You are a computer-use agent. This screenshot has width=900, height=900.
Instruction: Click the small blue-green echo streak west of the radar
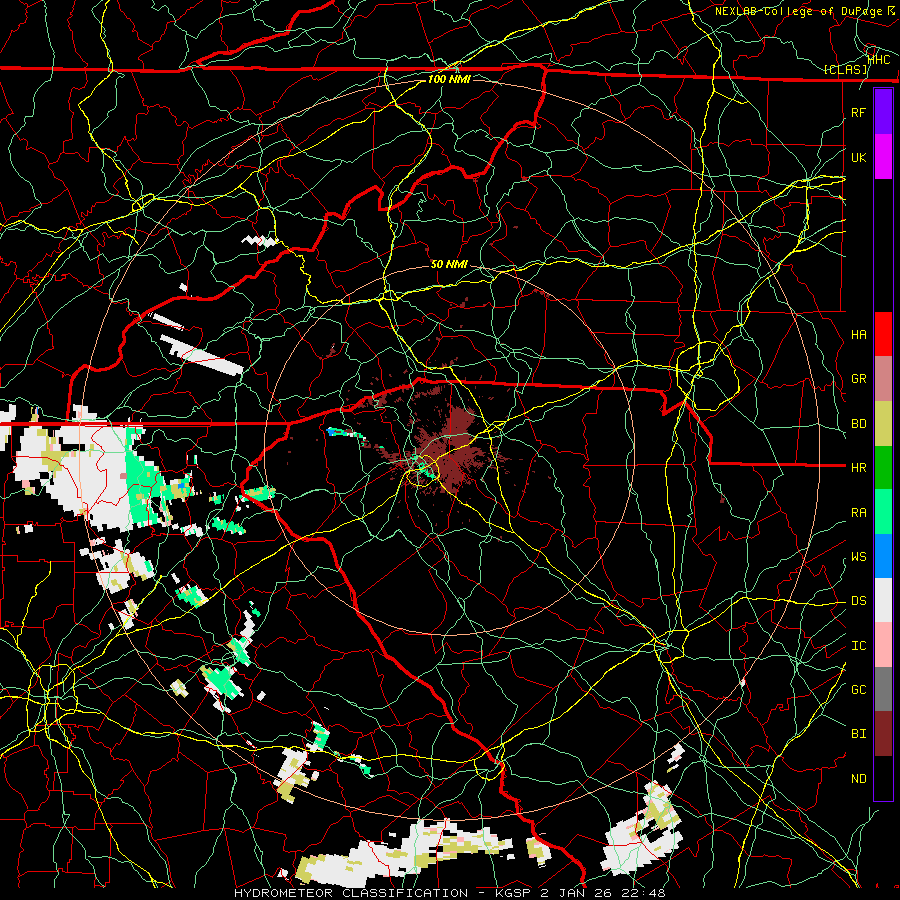[x=346, y=434]
